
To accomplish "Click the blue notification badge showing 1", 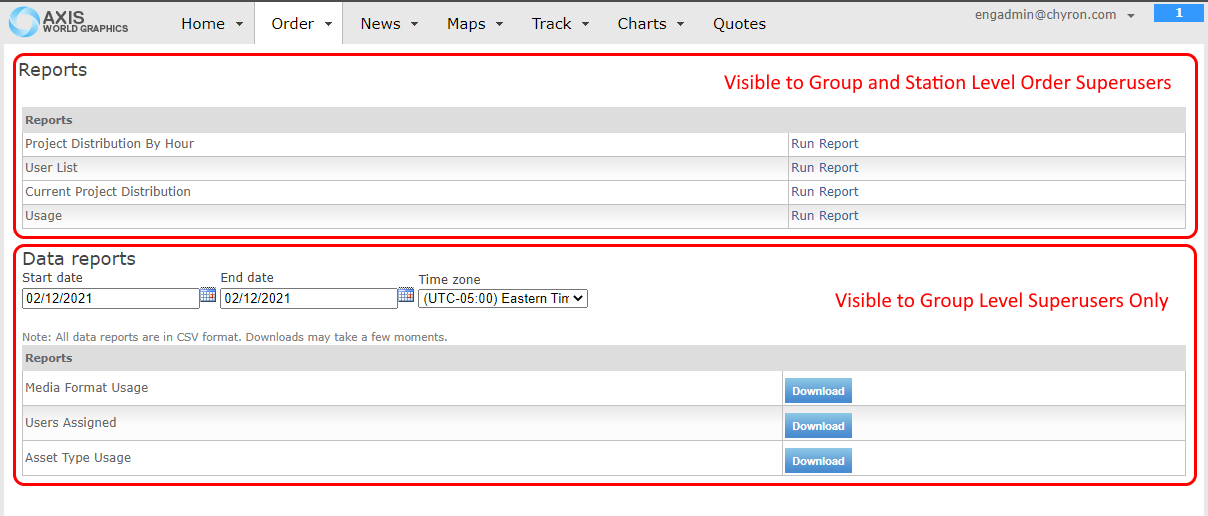I will (x=1178, y=13).
